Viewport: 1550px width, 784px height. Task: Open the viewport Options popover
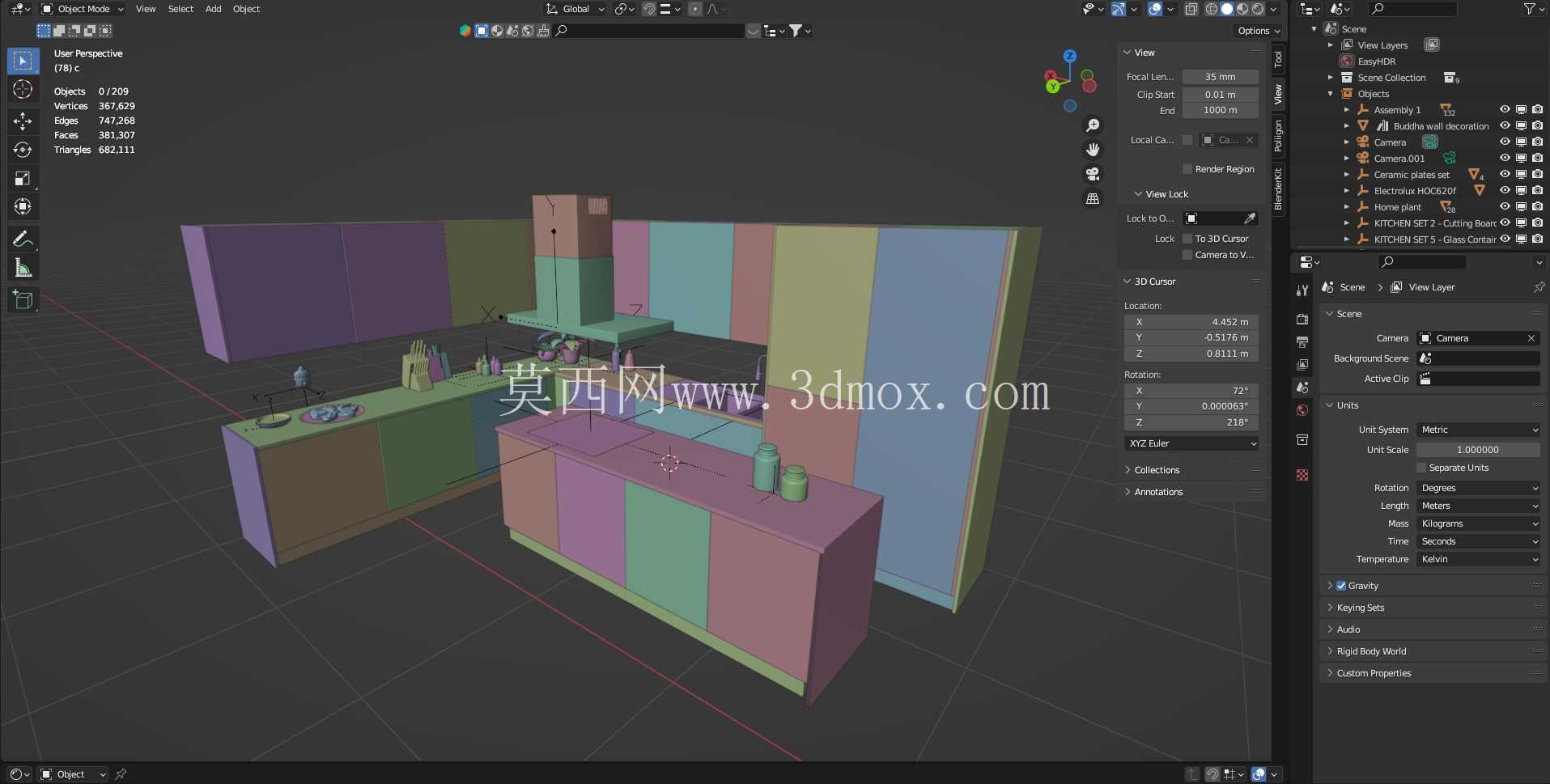click(x=1259, y=31)
